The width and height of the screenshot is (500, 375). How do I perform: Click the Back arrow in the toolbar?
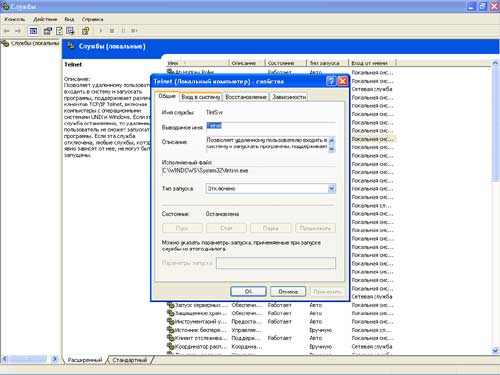pyautogui.click(x=6, y=31)
